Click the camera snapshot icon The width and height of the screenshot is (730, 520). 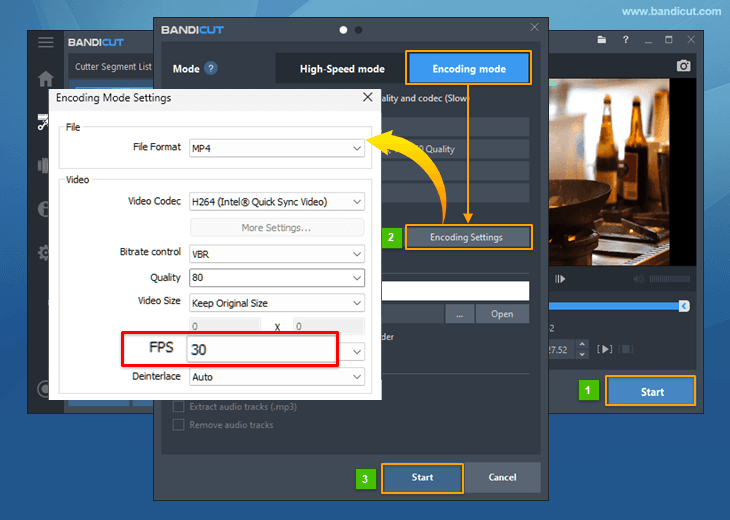[x=684, y=66]
